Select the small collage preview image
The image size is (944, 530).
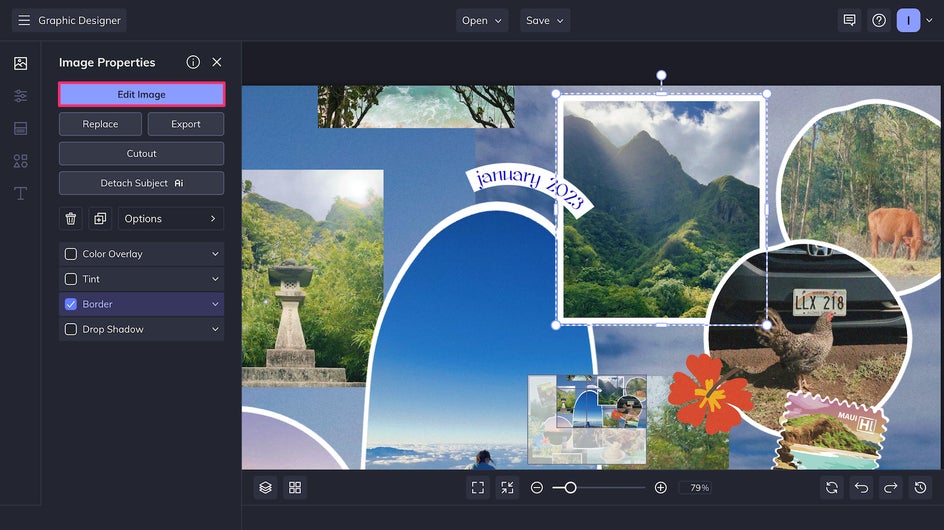coord(587,420)
